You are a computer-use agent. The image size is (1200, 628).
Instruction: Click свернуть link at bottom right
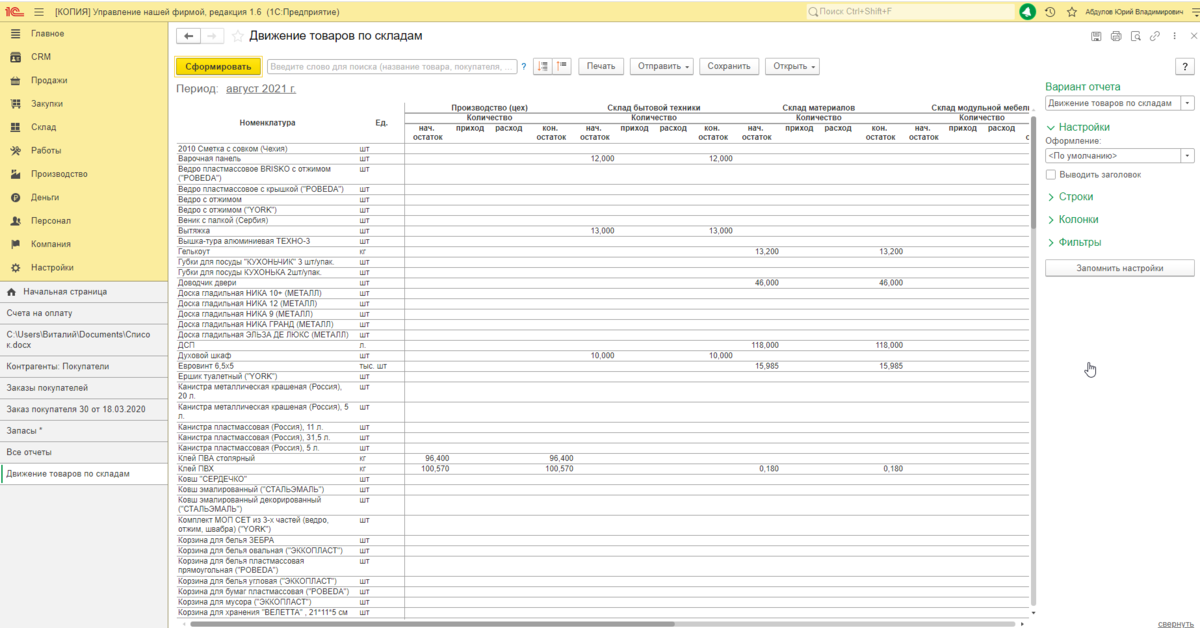pos(1175,622)
